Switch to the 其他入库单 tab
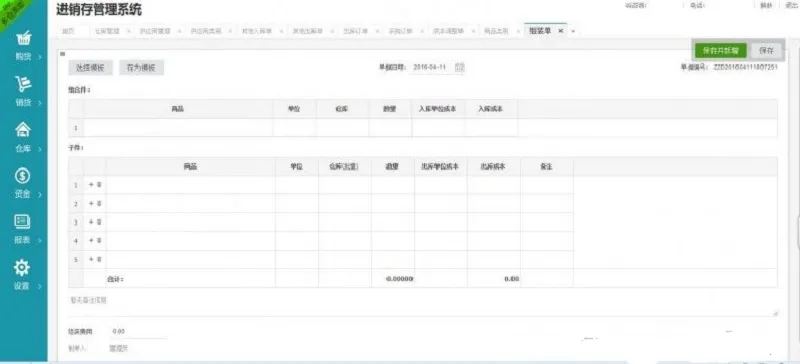The image size is (800, 364). click(x=257, y=31)
